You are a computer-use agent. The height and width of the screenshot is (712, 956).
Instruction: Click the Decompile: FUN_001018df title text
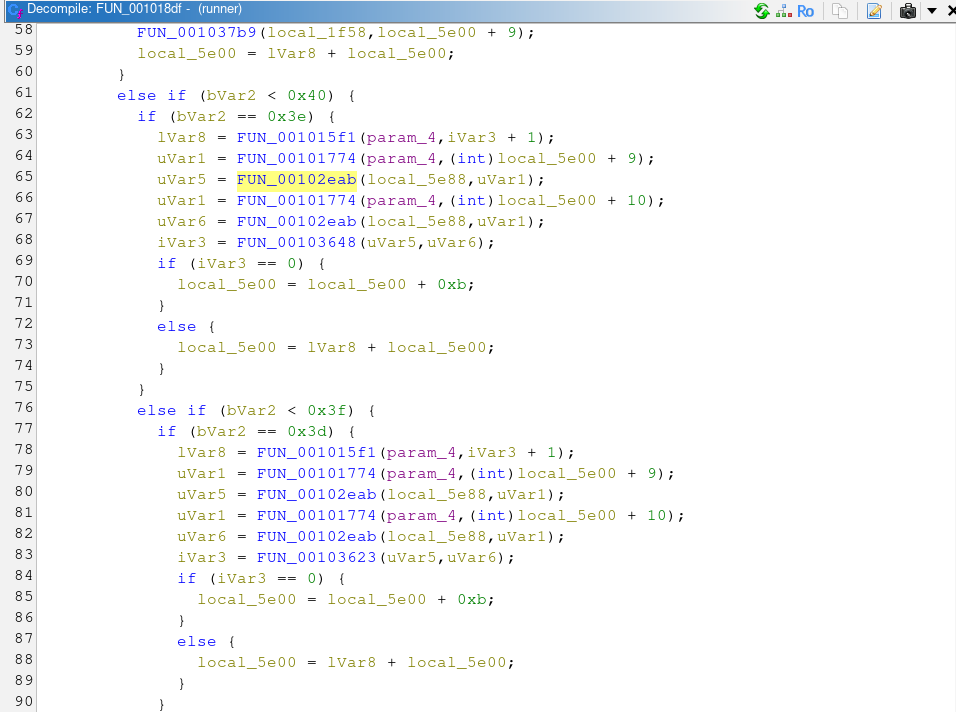(104, 9)
